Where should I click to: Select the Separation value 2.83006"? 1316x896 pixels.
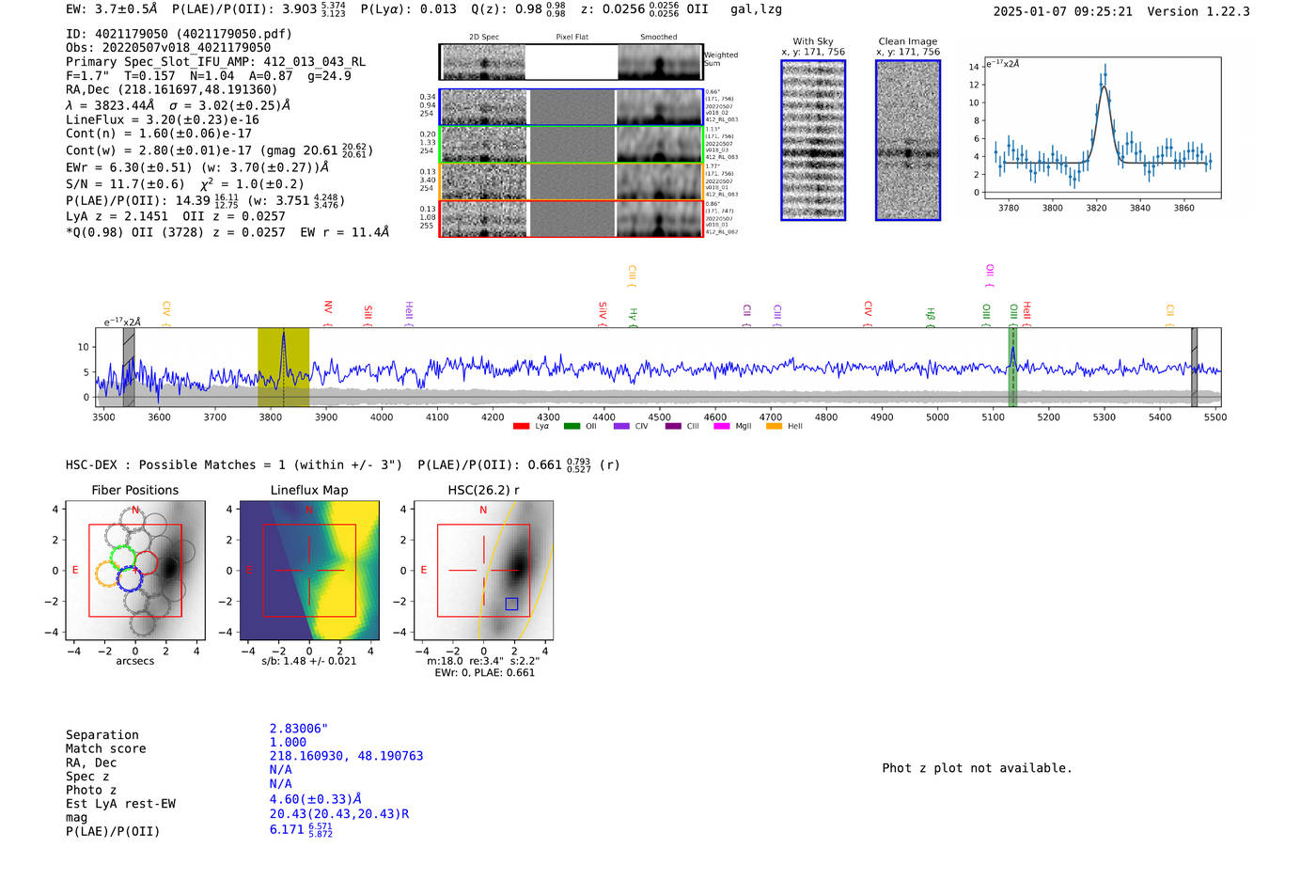click(299, 729)
